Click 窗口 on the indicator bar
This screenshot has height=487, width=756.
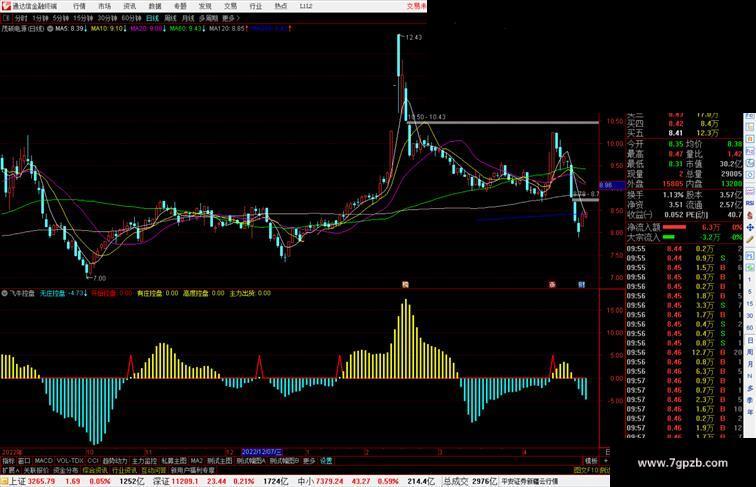tap(24, 461)
